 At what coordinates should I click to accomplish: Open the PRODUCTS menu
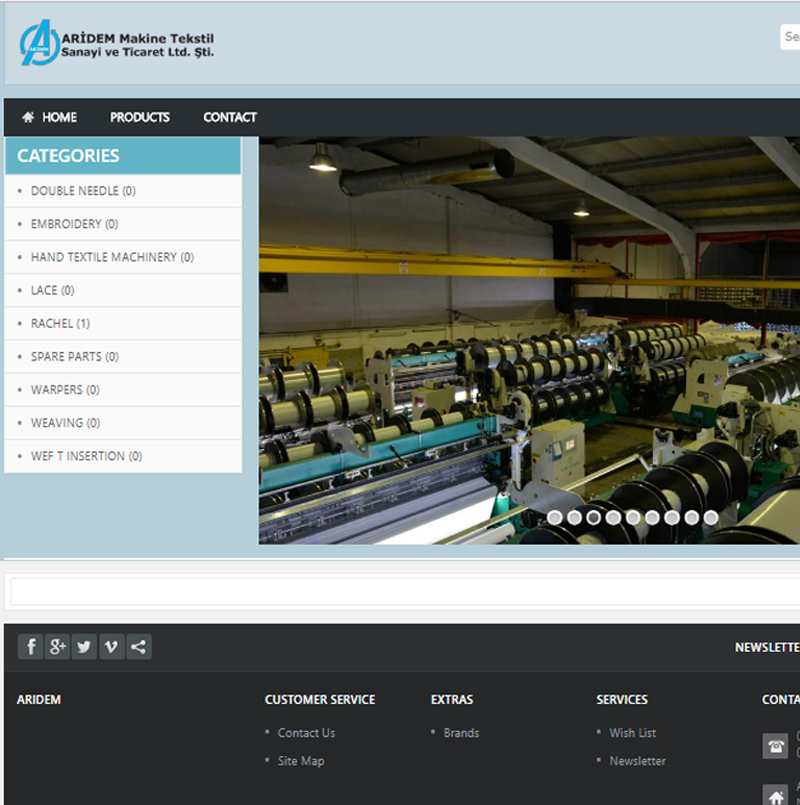pyautogui.click(x=139, y=117)
